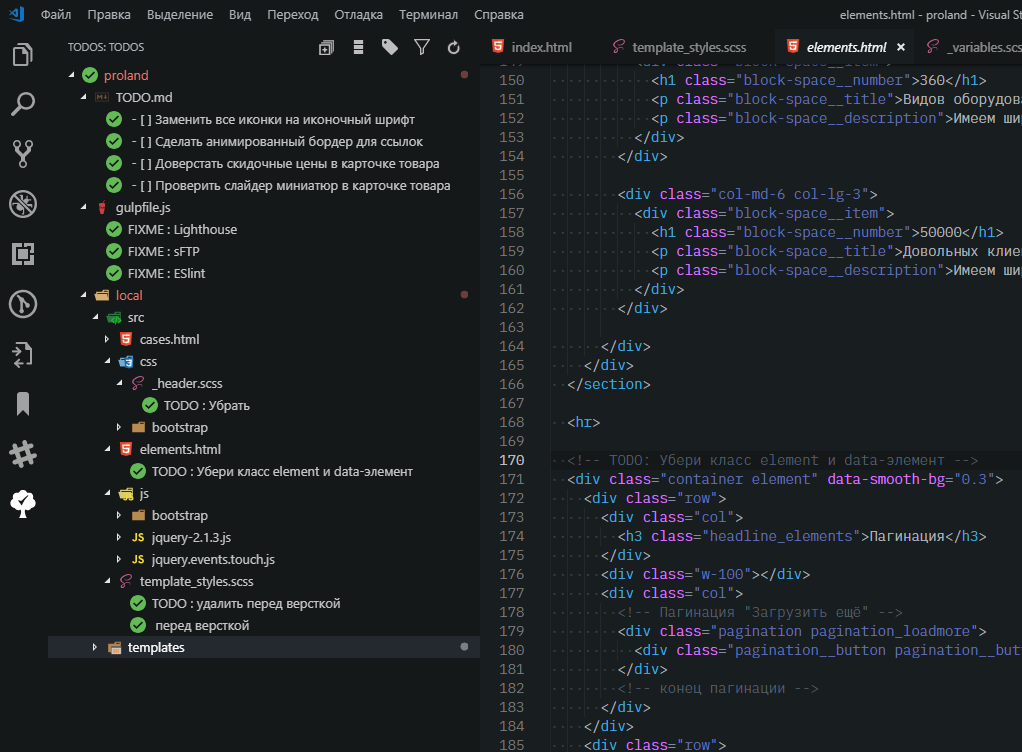Image resolution: width=1022 pixels, height=752 pixels.
Task: Click green check next to 'TODO : Убрать'
Action: pyautogui.click(x=150, y=406)
